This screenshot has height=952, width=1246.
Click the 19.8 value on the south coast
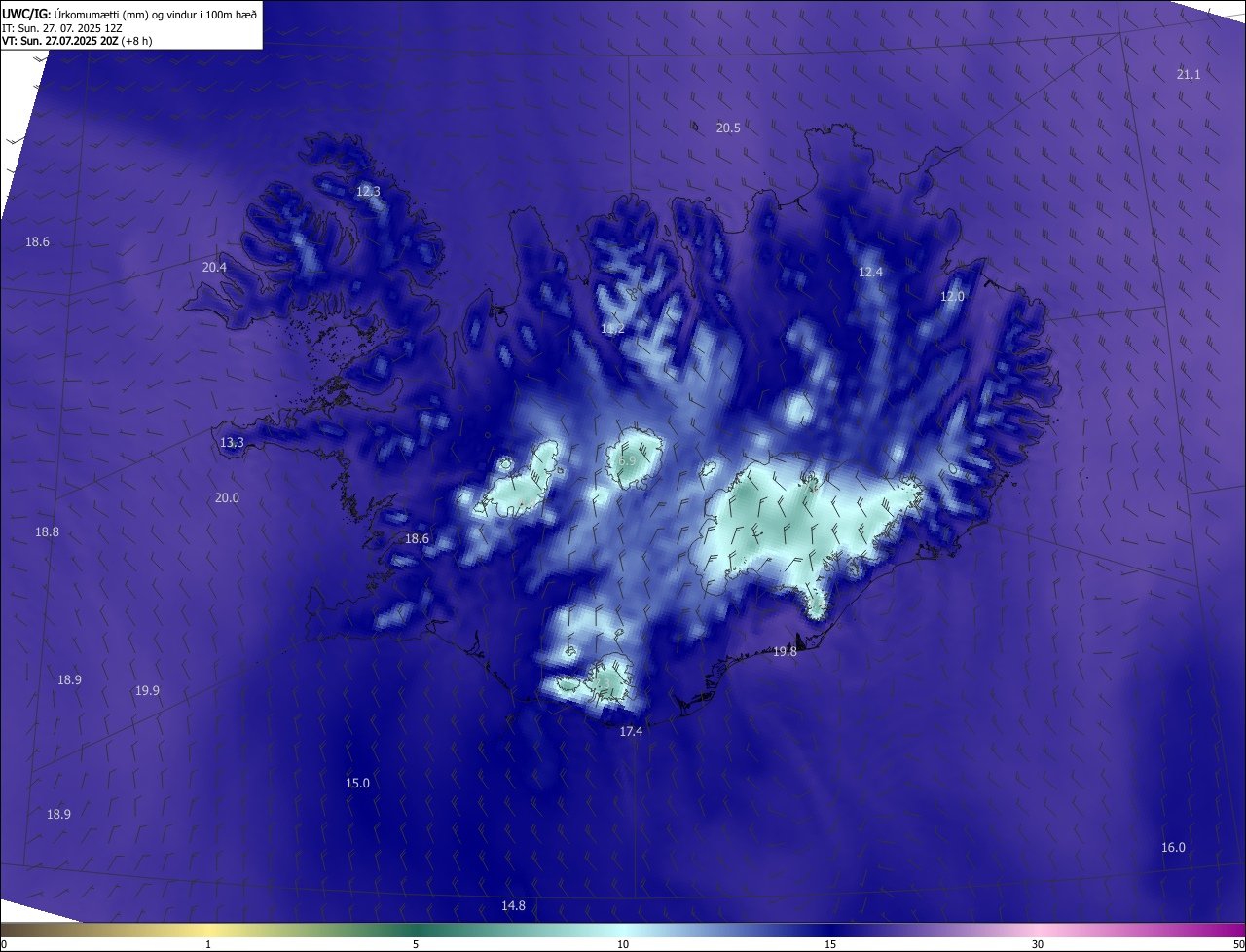[785, 651]
